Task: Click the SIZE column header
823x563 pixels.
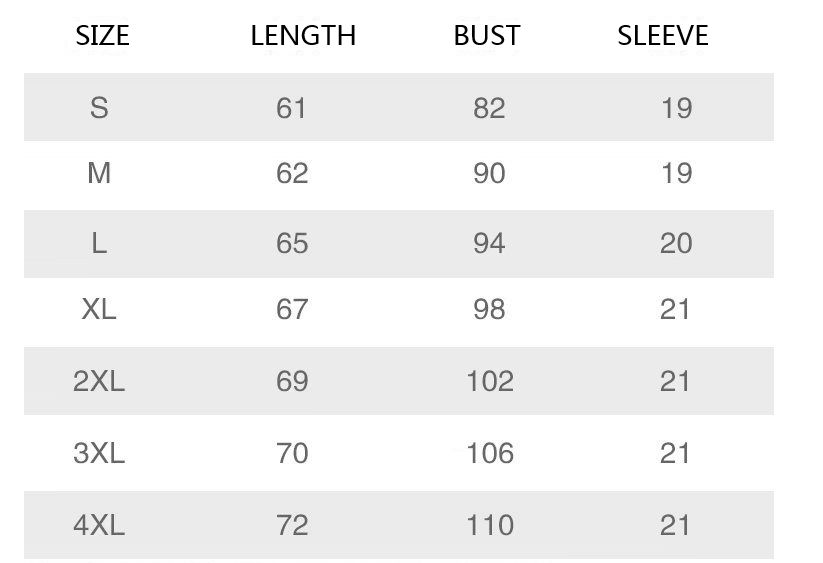Action: (x=102, y=36)
